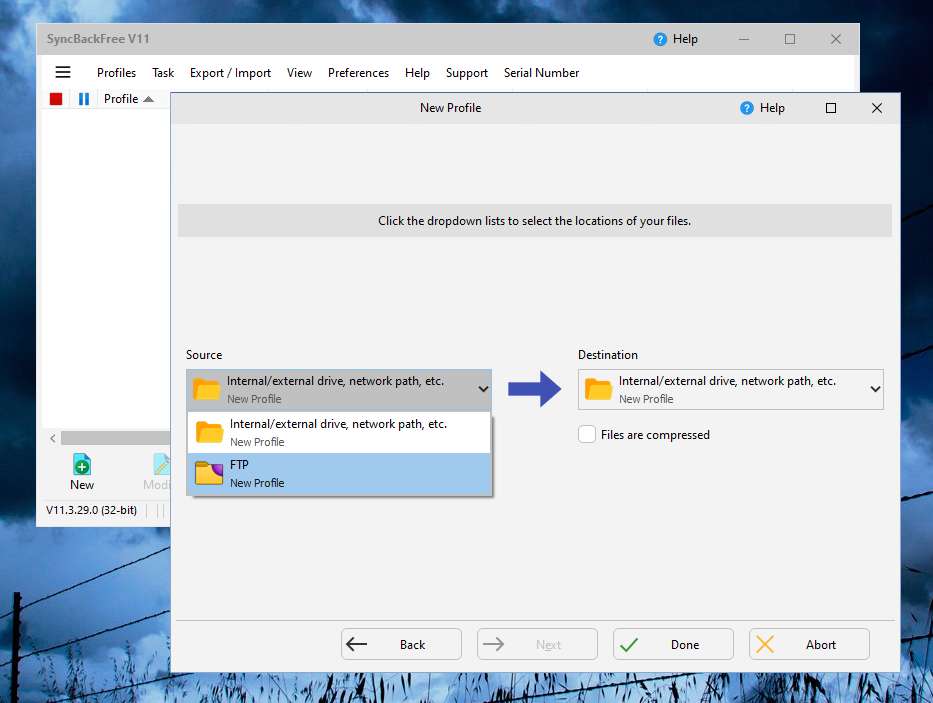Click the V11.3.29.0 (32-bit) version text
This screenshot has height=703, width=933.
(x=92, y=510)
